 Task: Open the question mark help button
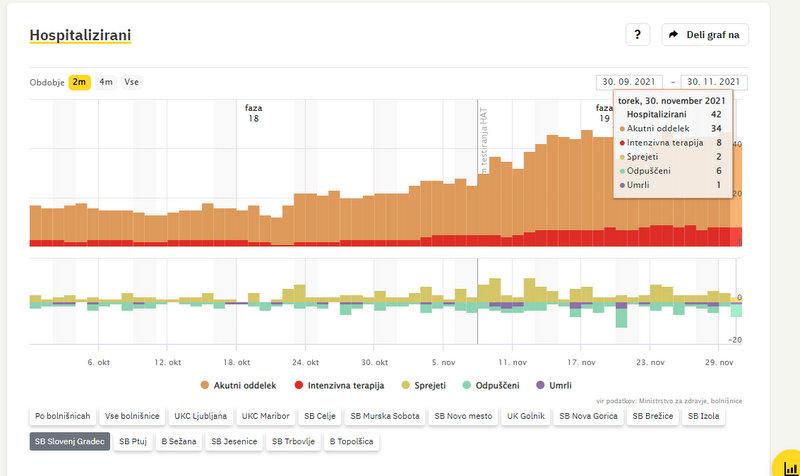pos(638,34)
